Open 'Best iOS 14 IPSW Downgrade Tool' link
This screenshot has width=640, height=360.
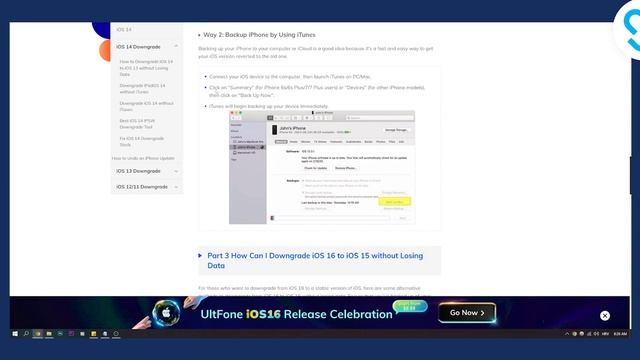(x=137, y=124)
